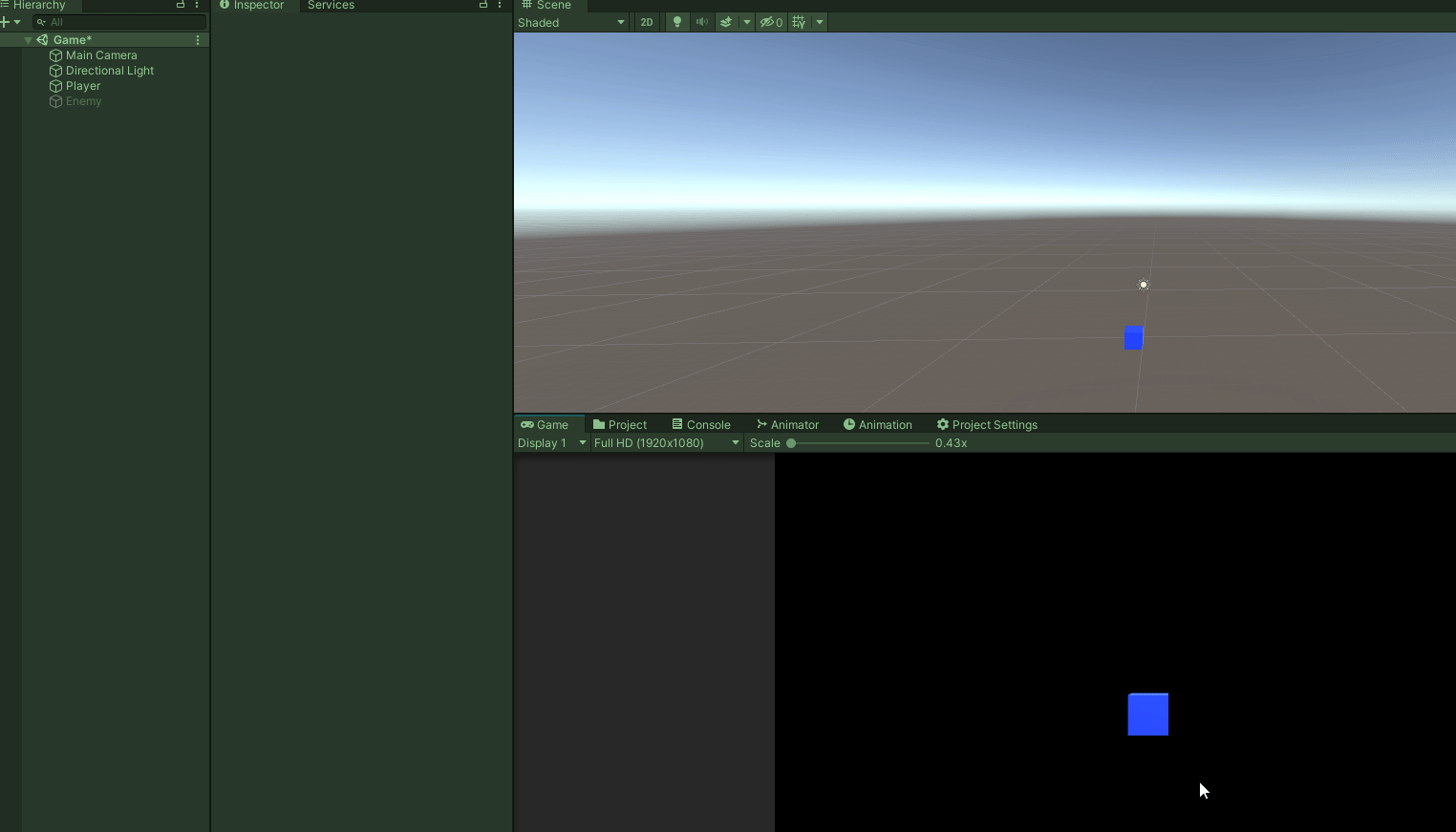1456x832 pixels.
Task: Click the plus icon to create a GameObject
Action: [7, 21]
